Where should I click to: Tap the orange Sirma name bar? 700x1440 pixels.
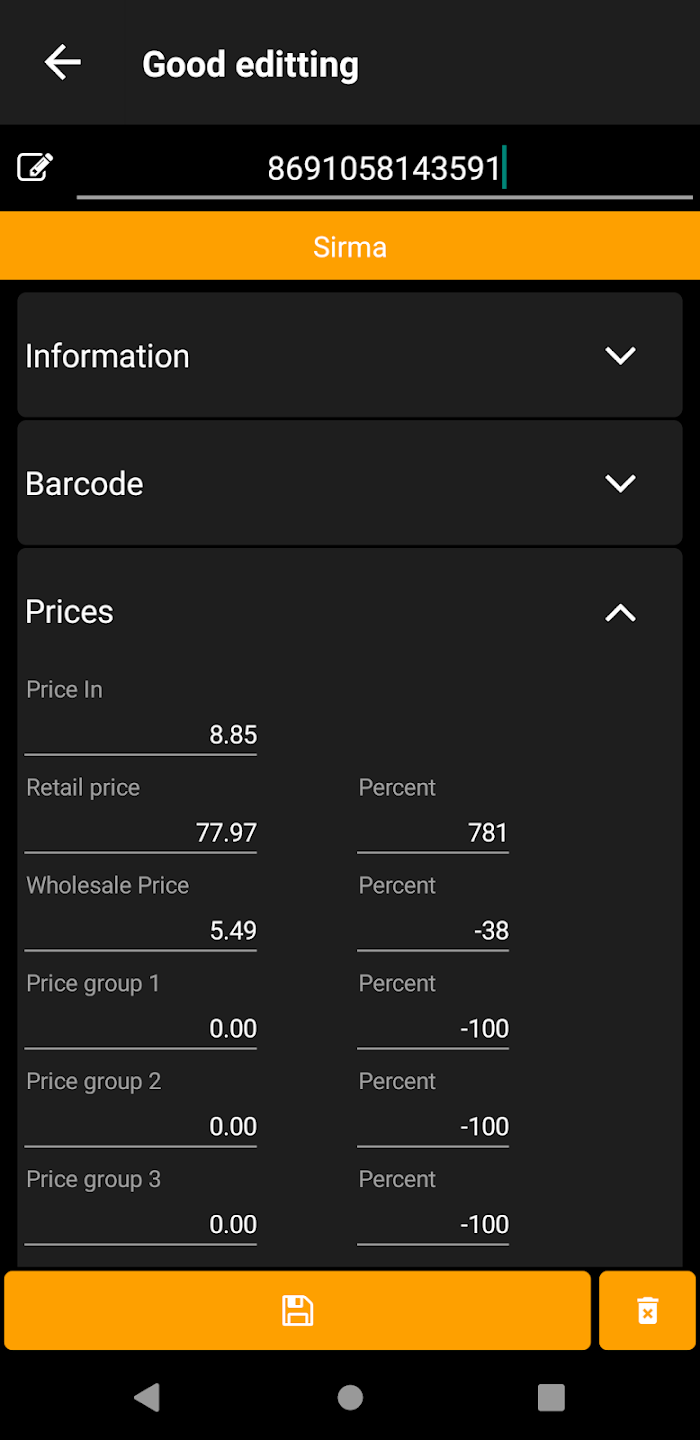point(350,246)
